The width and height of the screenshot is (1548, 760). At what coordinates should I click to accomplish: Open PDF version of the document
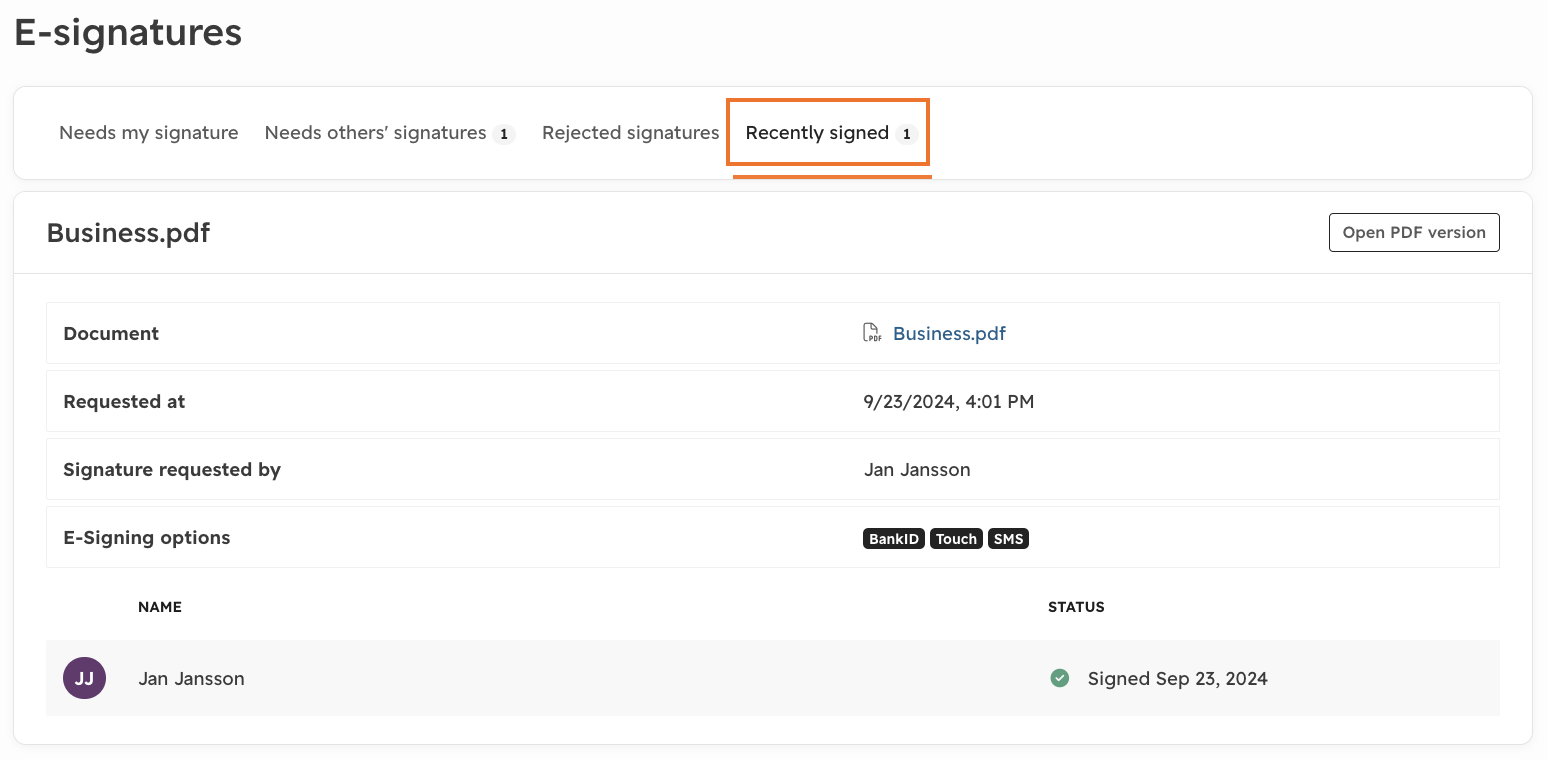[1414, 232]
